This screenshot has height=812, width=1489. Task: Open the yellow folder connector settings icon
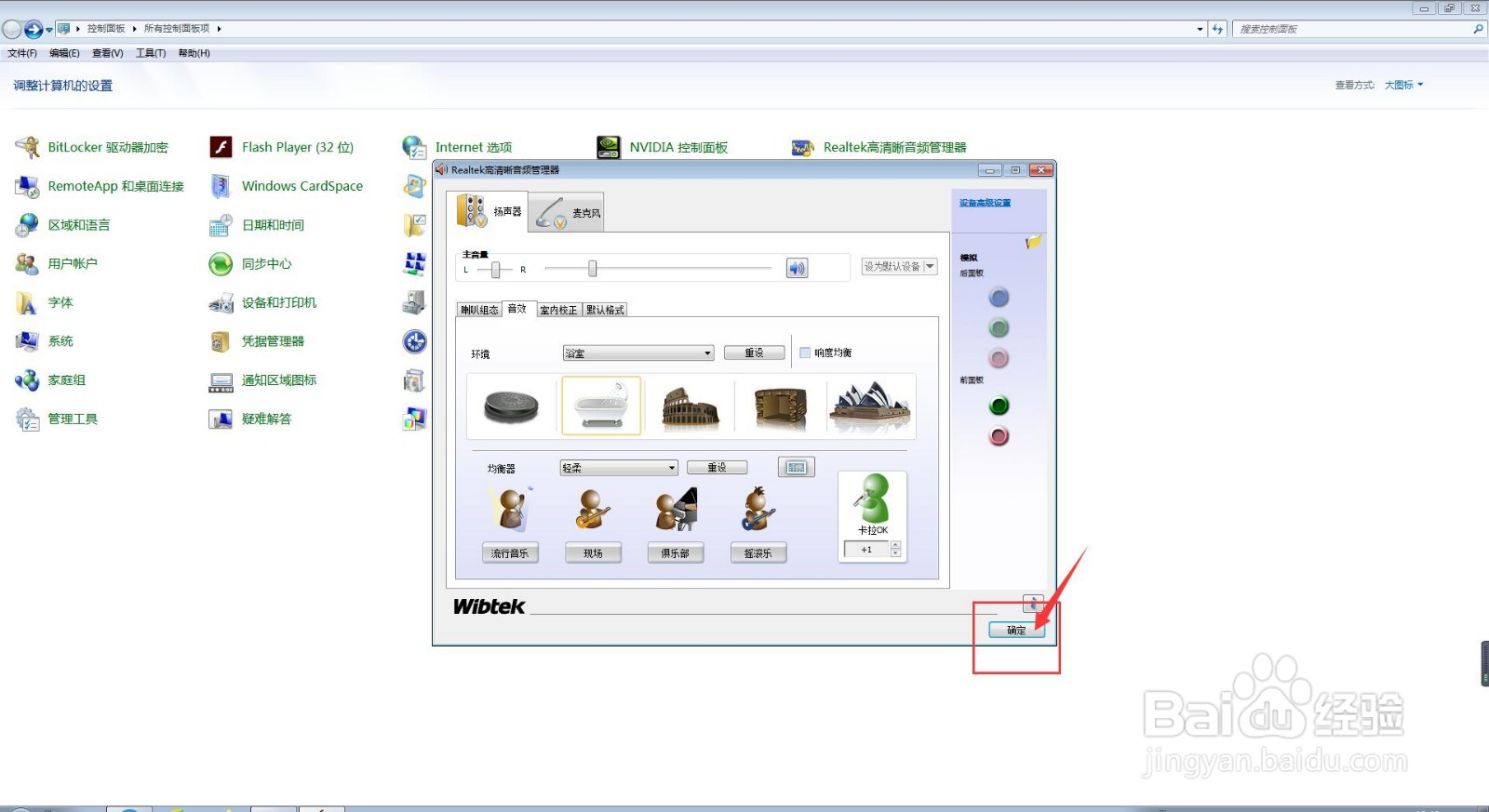1033,243
